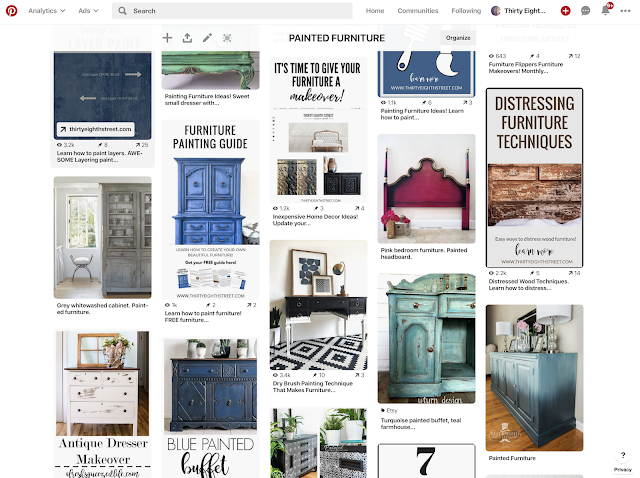This screenshot has height=478, width=640.
Task: Click into the Search field
Action: [232, 11]
